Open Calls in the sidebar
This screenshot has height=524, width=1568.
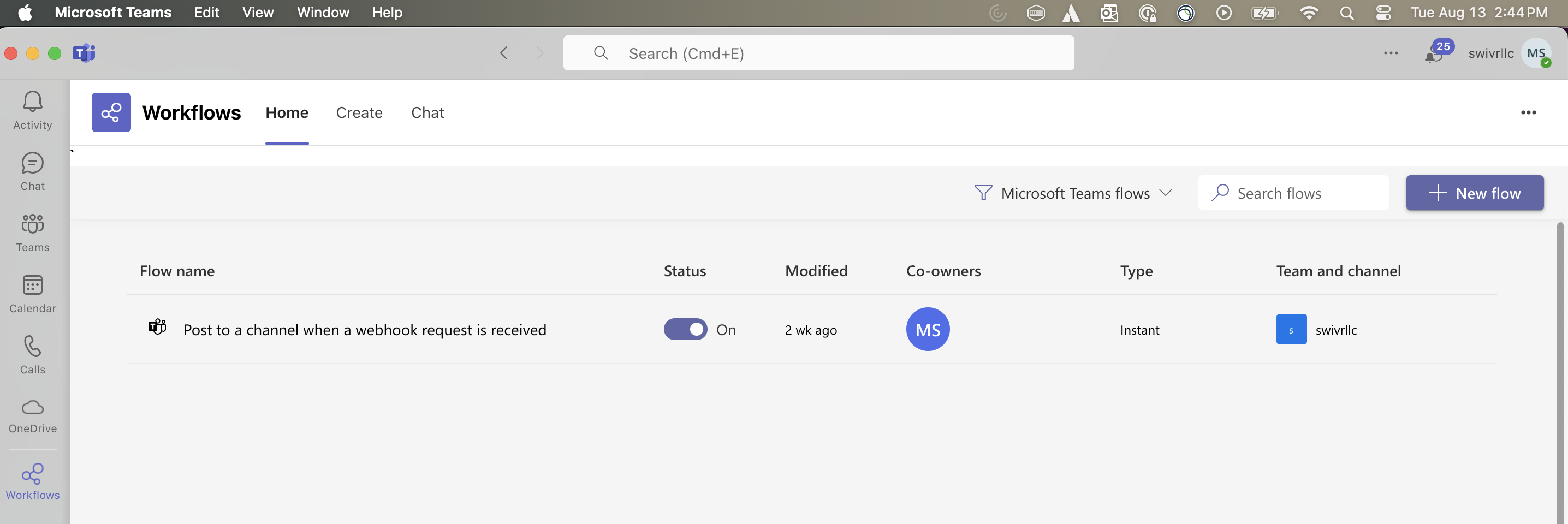click(x=33, y=355)
